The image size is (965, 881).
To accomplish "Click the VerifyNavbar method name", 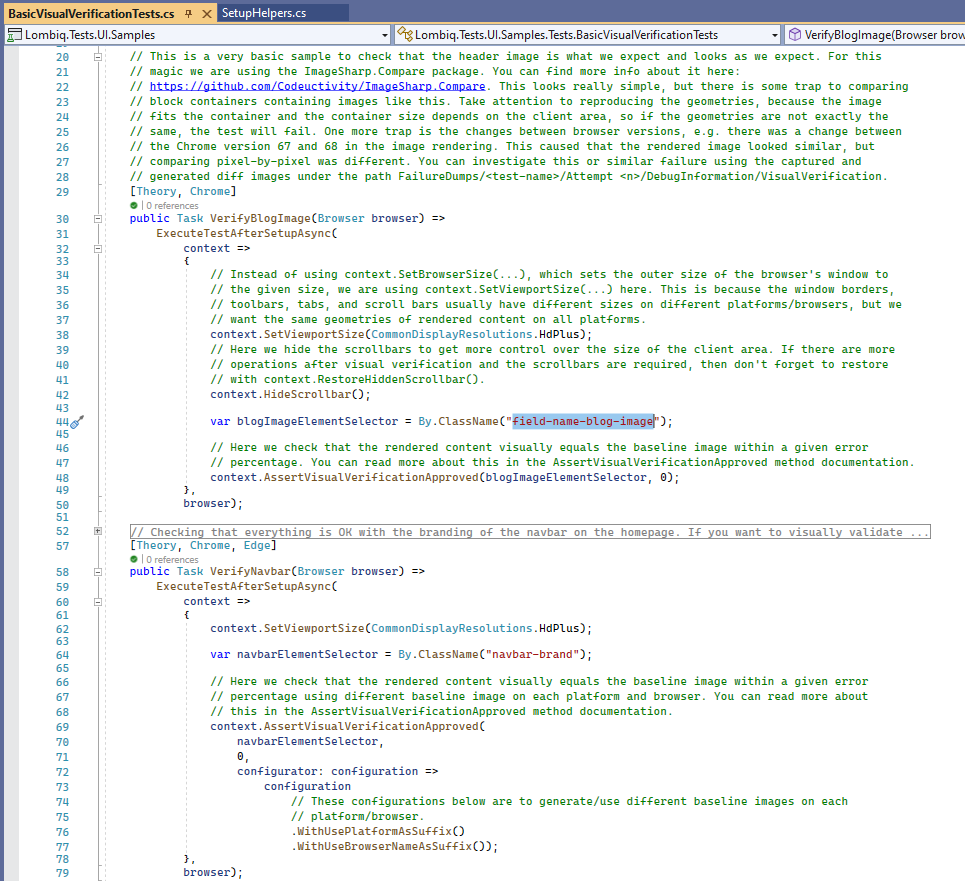I will point(250,572).
